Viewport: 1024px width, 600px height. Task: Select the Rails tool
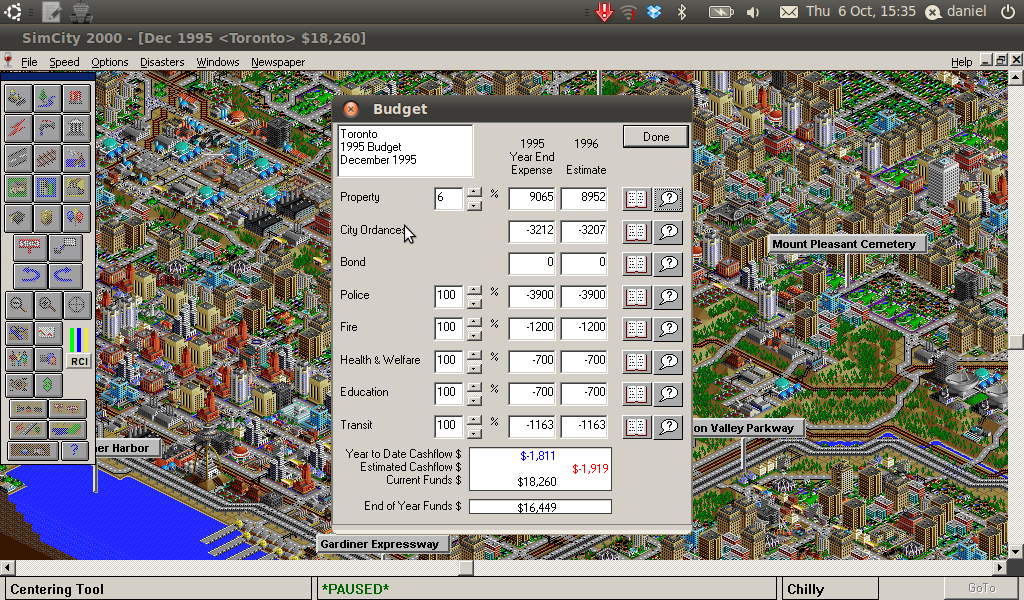tap(47, 158)
